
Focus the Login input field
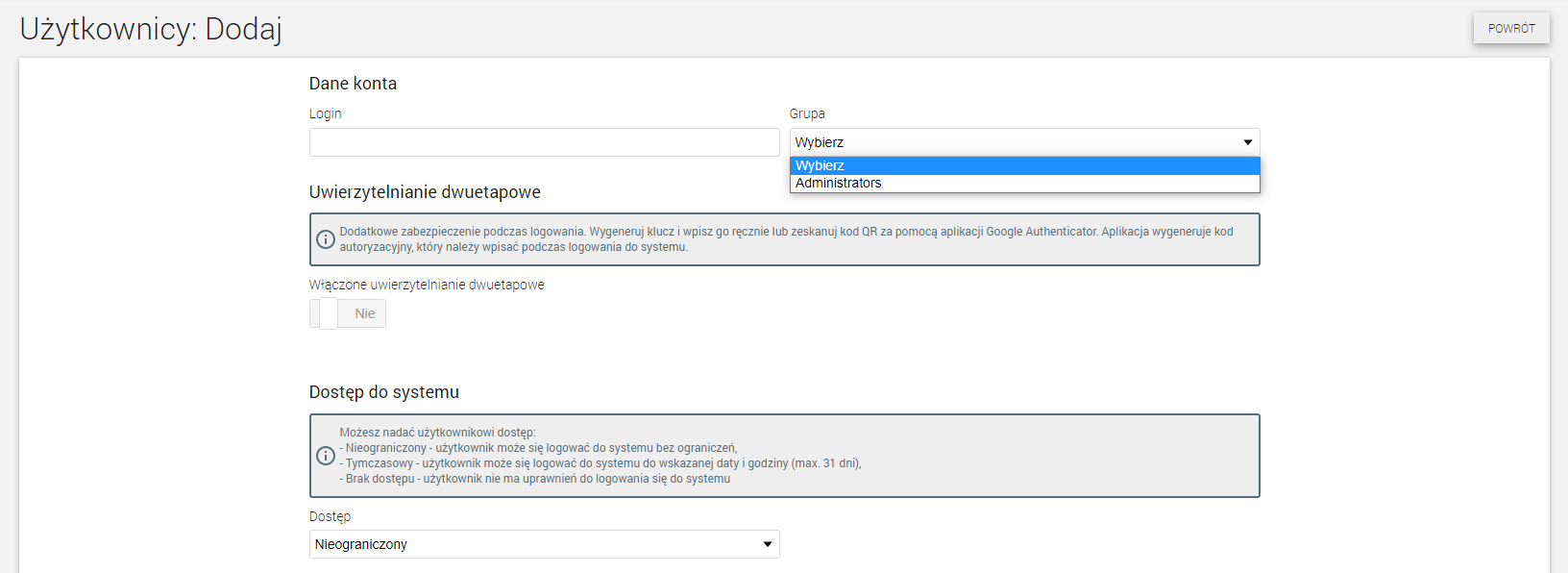click(x=544, y=142)
